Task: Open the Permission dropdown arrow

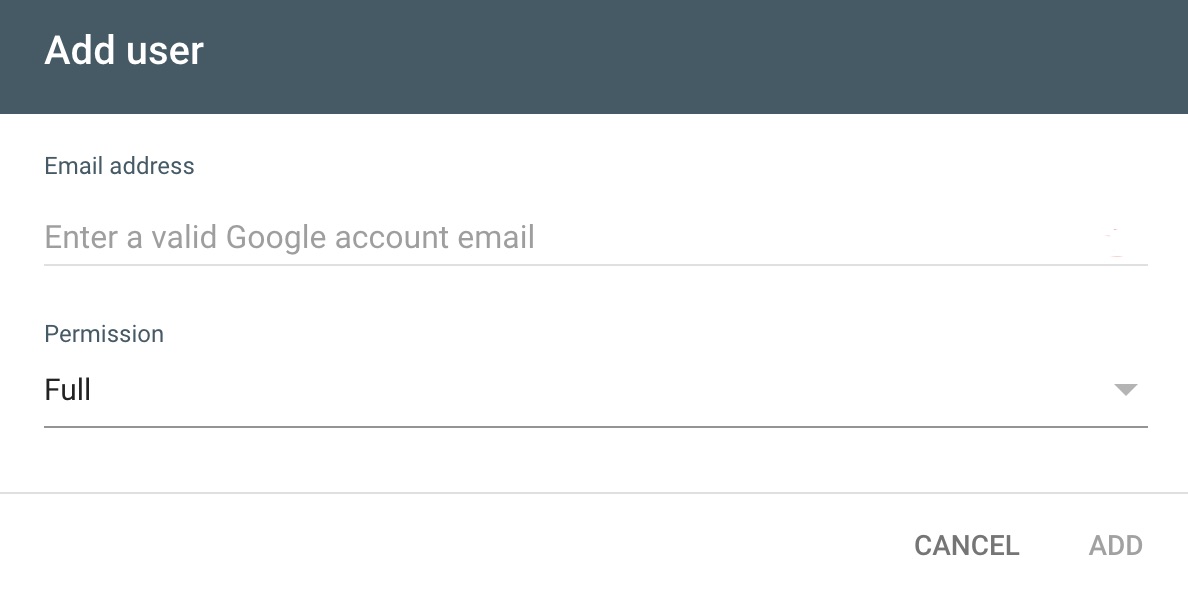Action: [1126, 390]
